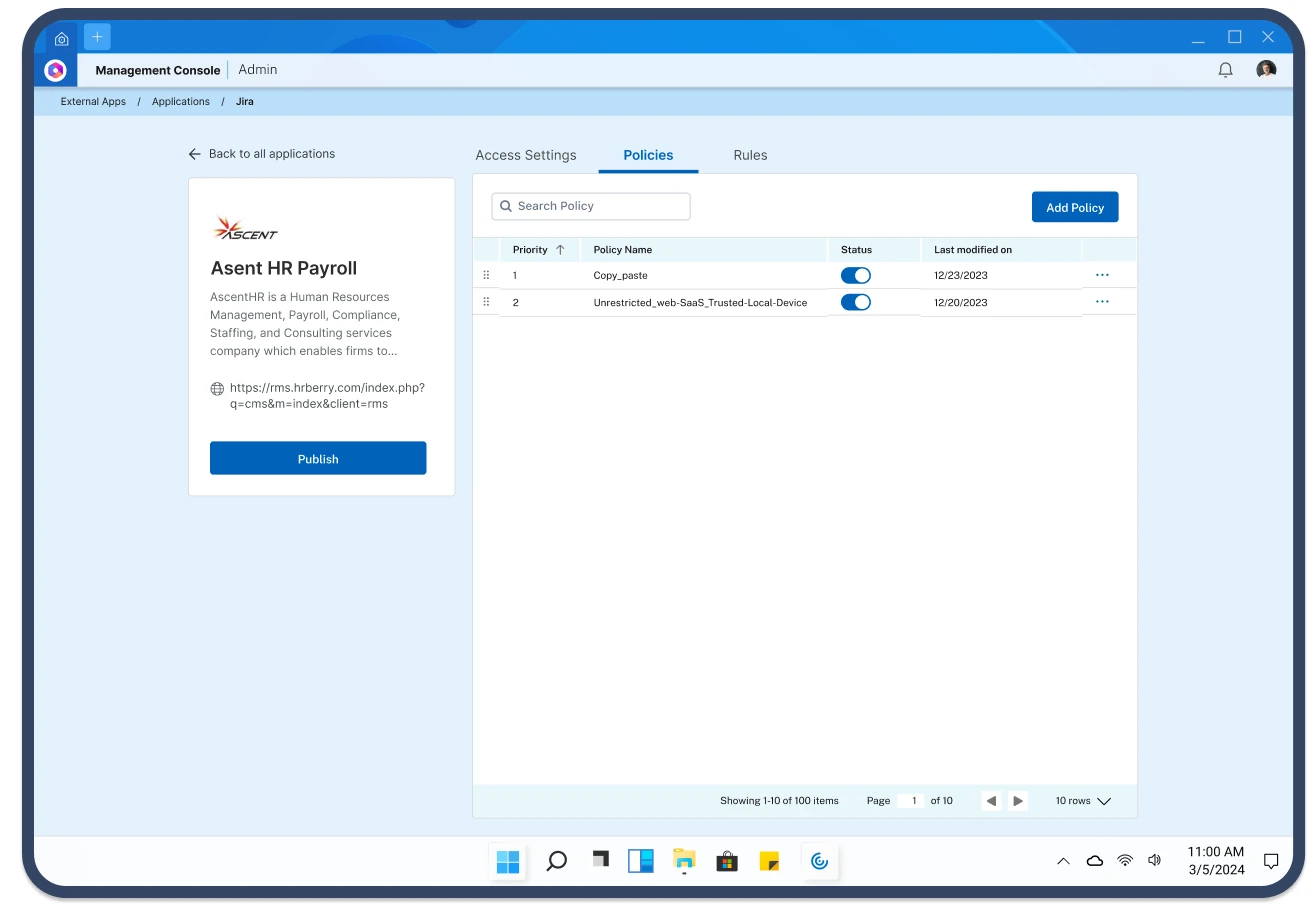Focus the Search Policy field
The height and width of the screenshot is (906, 1312).
click(591, 206)
